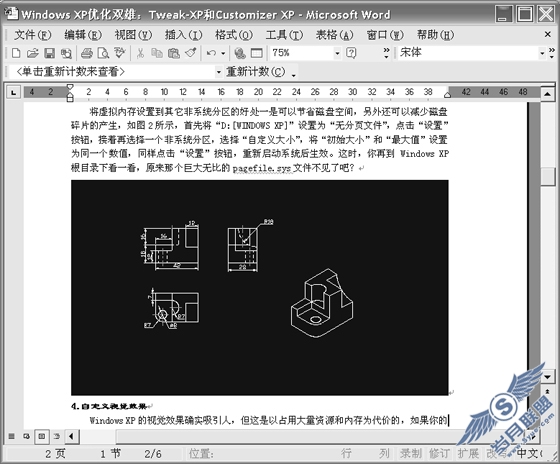The height and width of the screenshot is (464, 560).
Task: Undo the last action
Action: click(x=211, y=53)
